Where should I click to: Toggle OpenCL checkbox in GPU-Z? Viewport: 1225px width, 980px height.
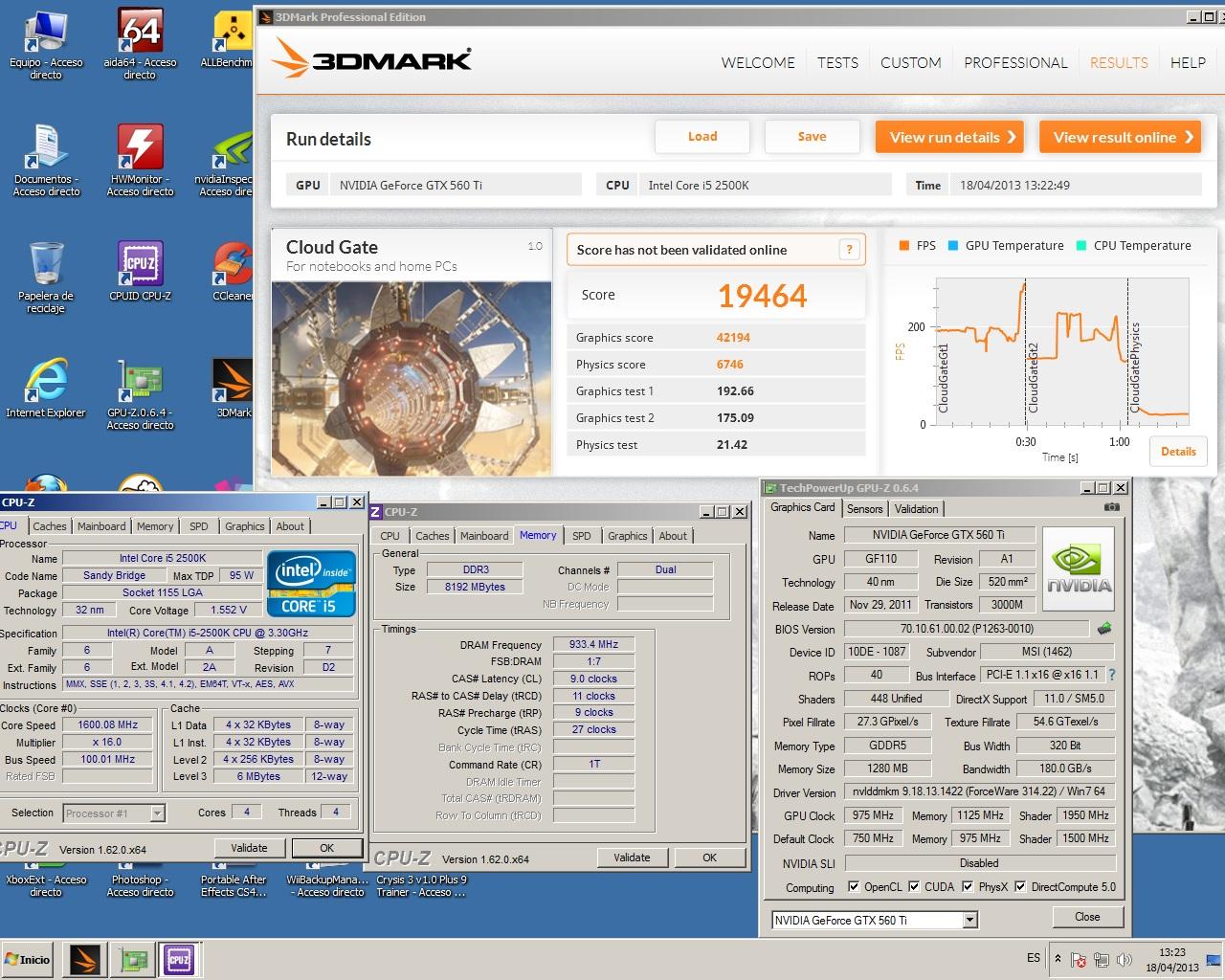pyautogui.click(x=853, y=886)
